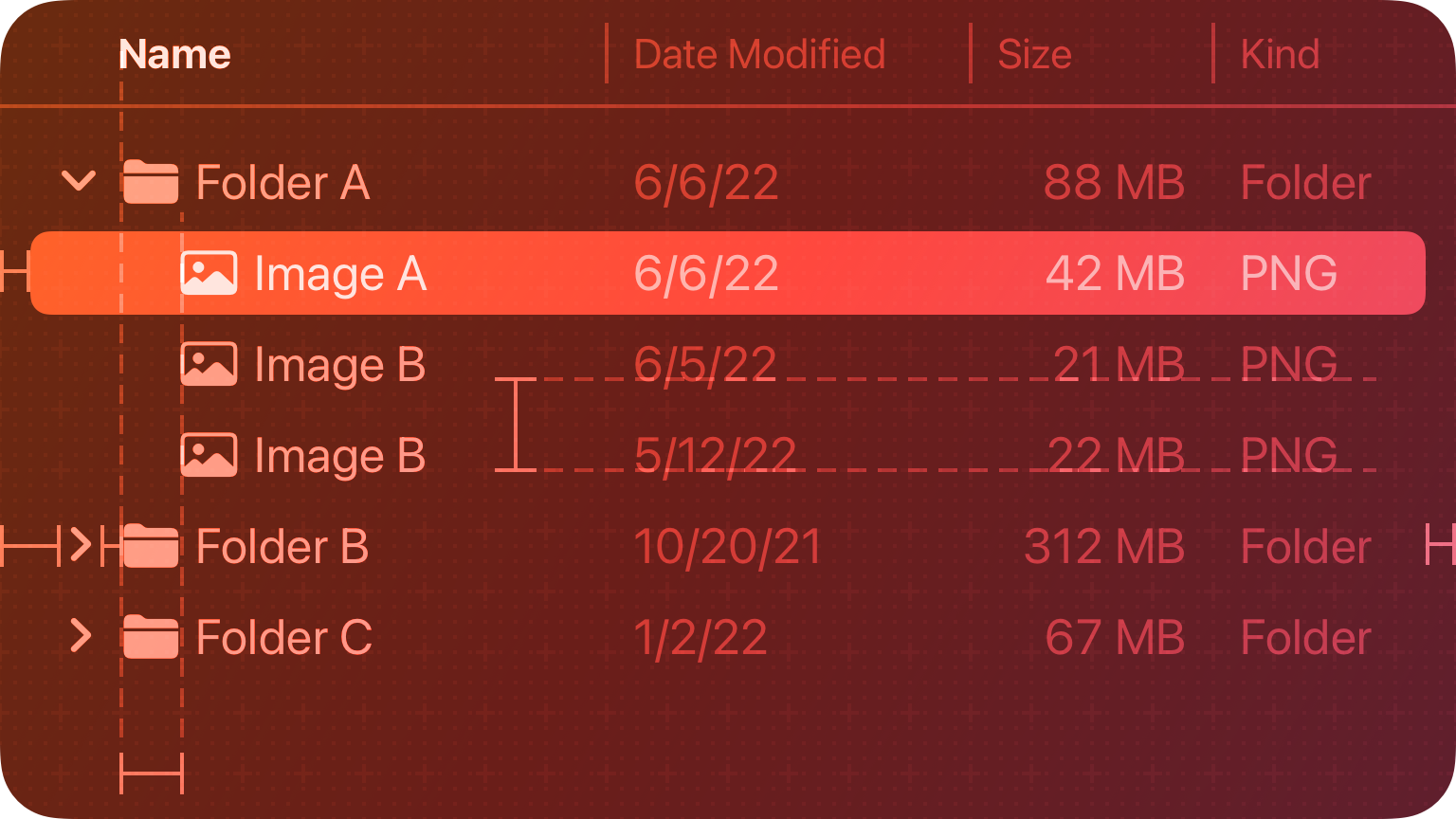Click the Folder B folder icon

[151, 546]
